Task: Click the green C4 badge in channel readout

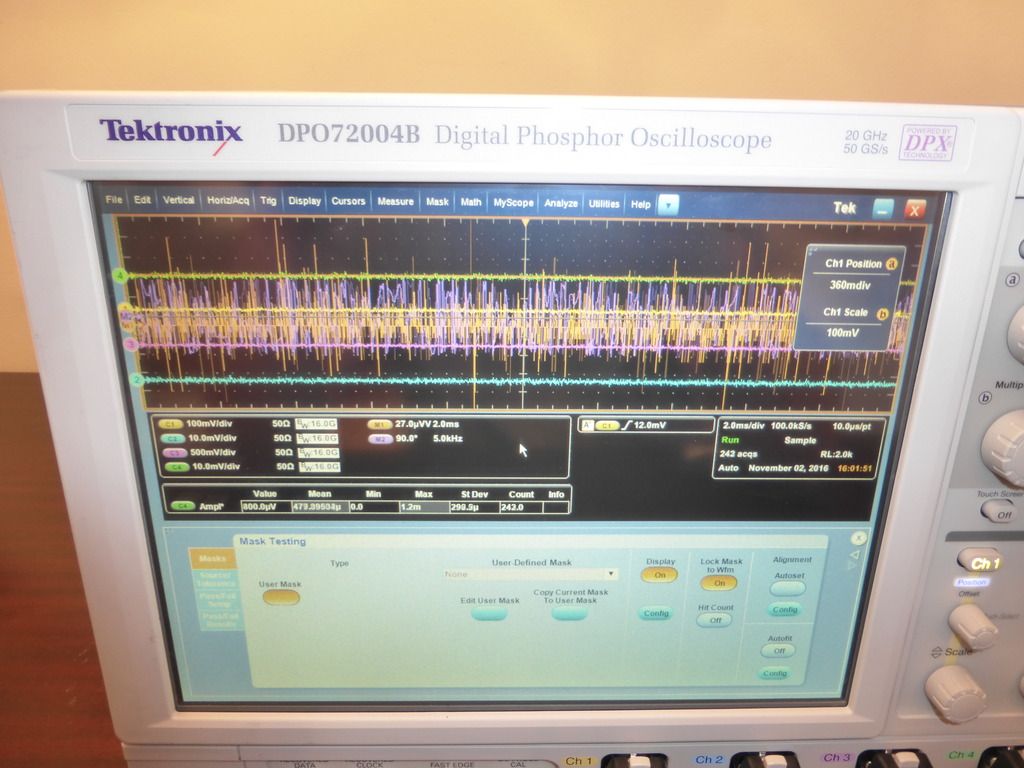Action: 177,467
